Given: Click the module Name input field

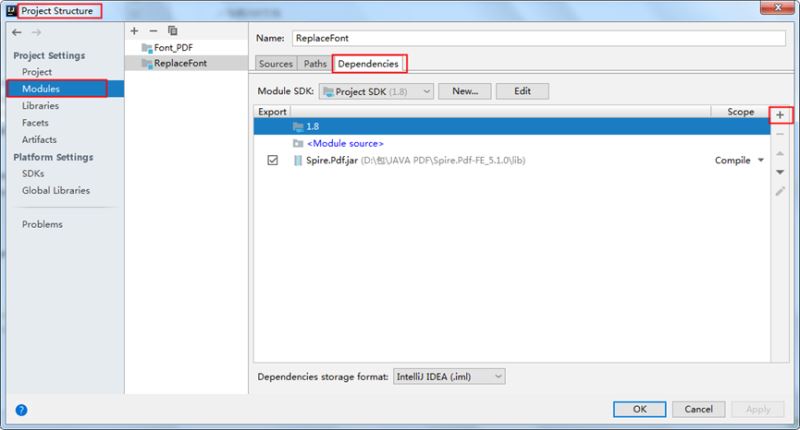Looking at the screenshot, I should coord(539,38).
